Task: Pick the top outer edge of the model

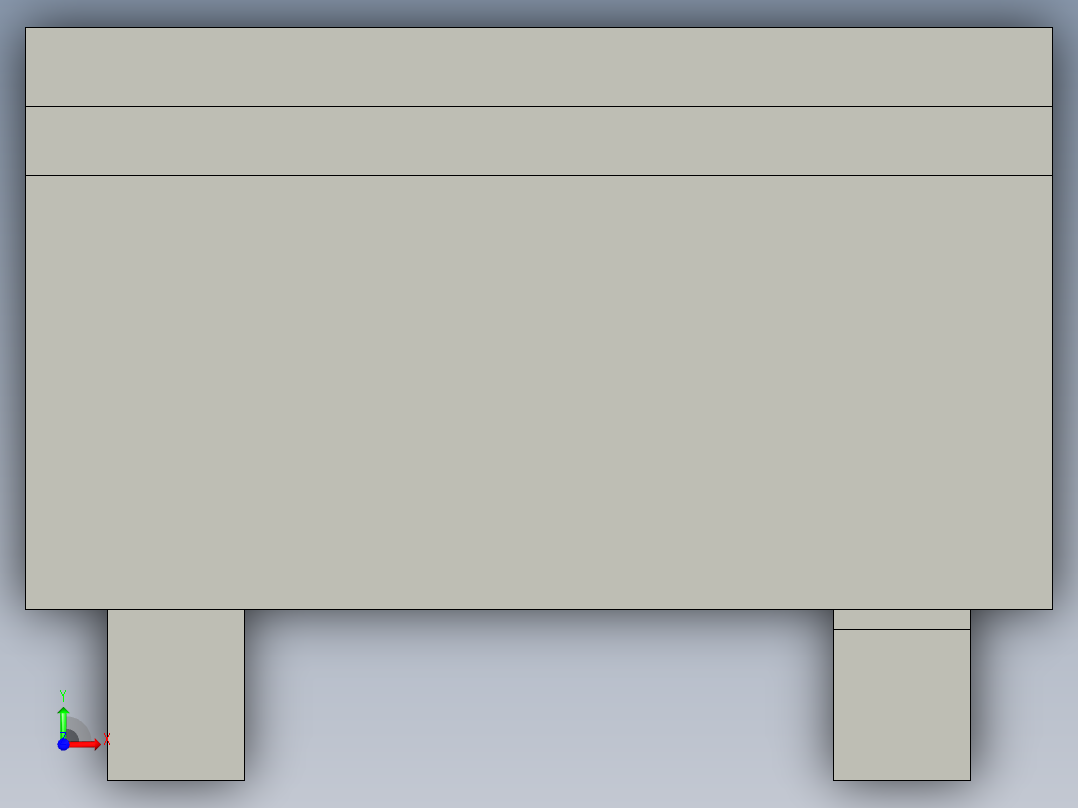Action: point(539,28)
